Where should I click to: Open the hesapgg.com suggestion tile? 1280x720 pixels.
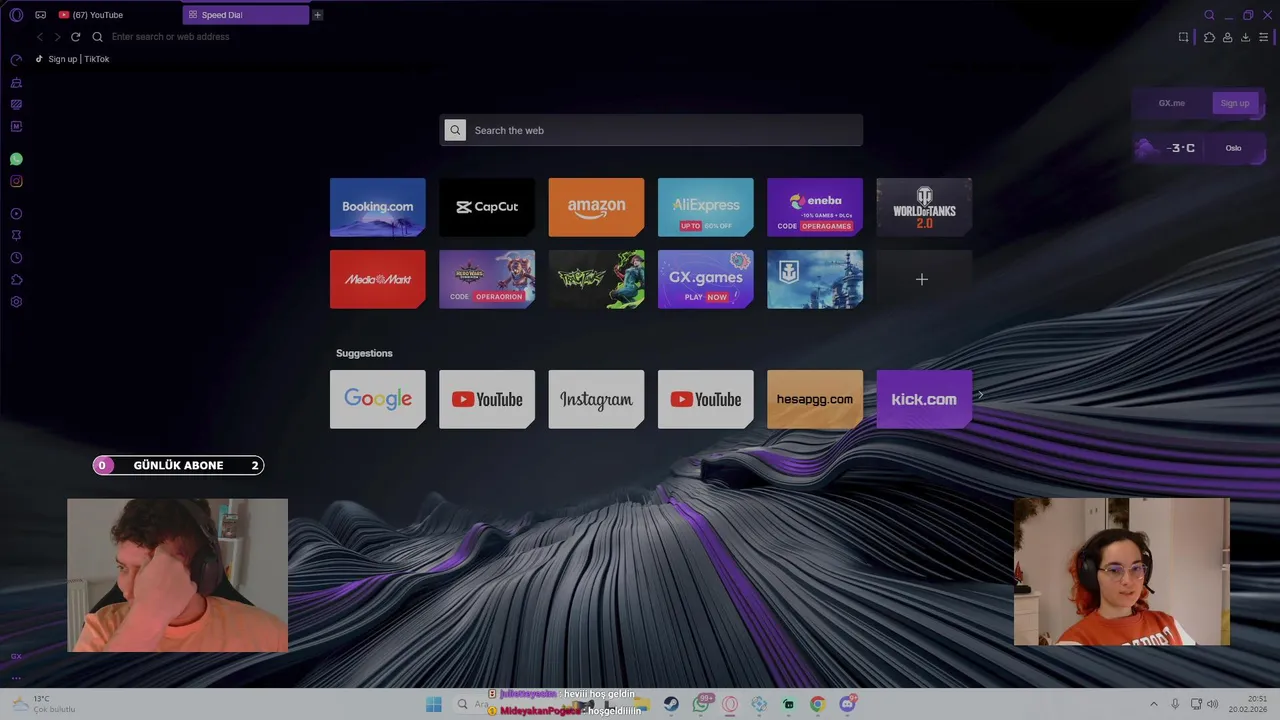[815, 399]
